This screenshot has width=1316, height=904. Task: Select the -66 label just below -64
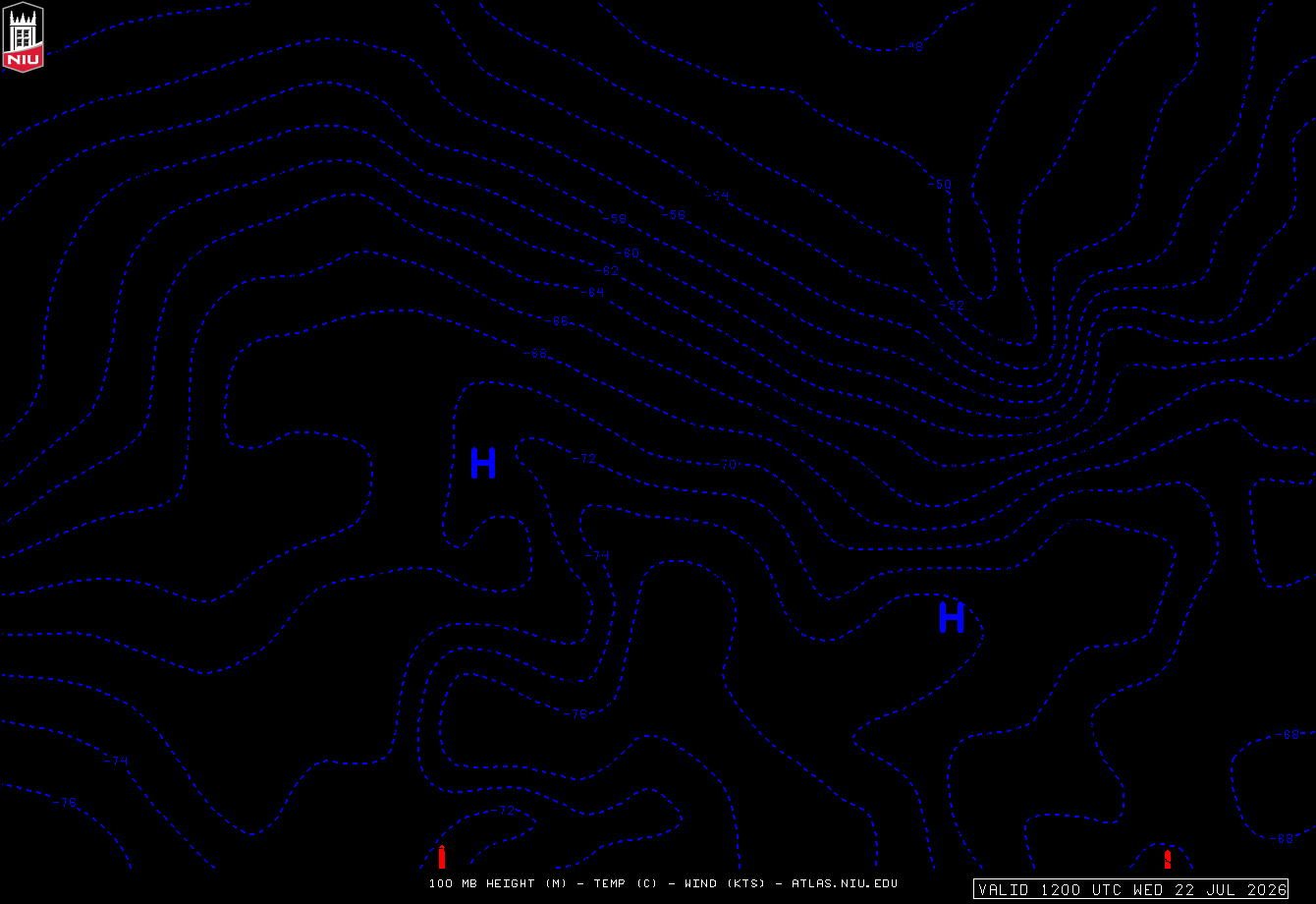[557, 321]
